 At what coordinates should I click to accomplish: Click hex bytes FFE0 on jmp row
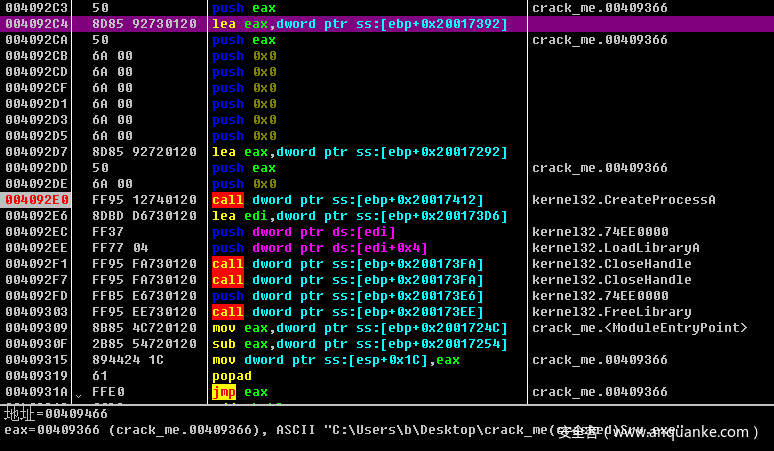(x=108, y=392)
